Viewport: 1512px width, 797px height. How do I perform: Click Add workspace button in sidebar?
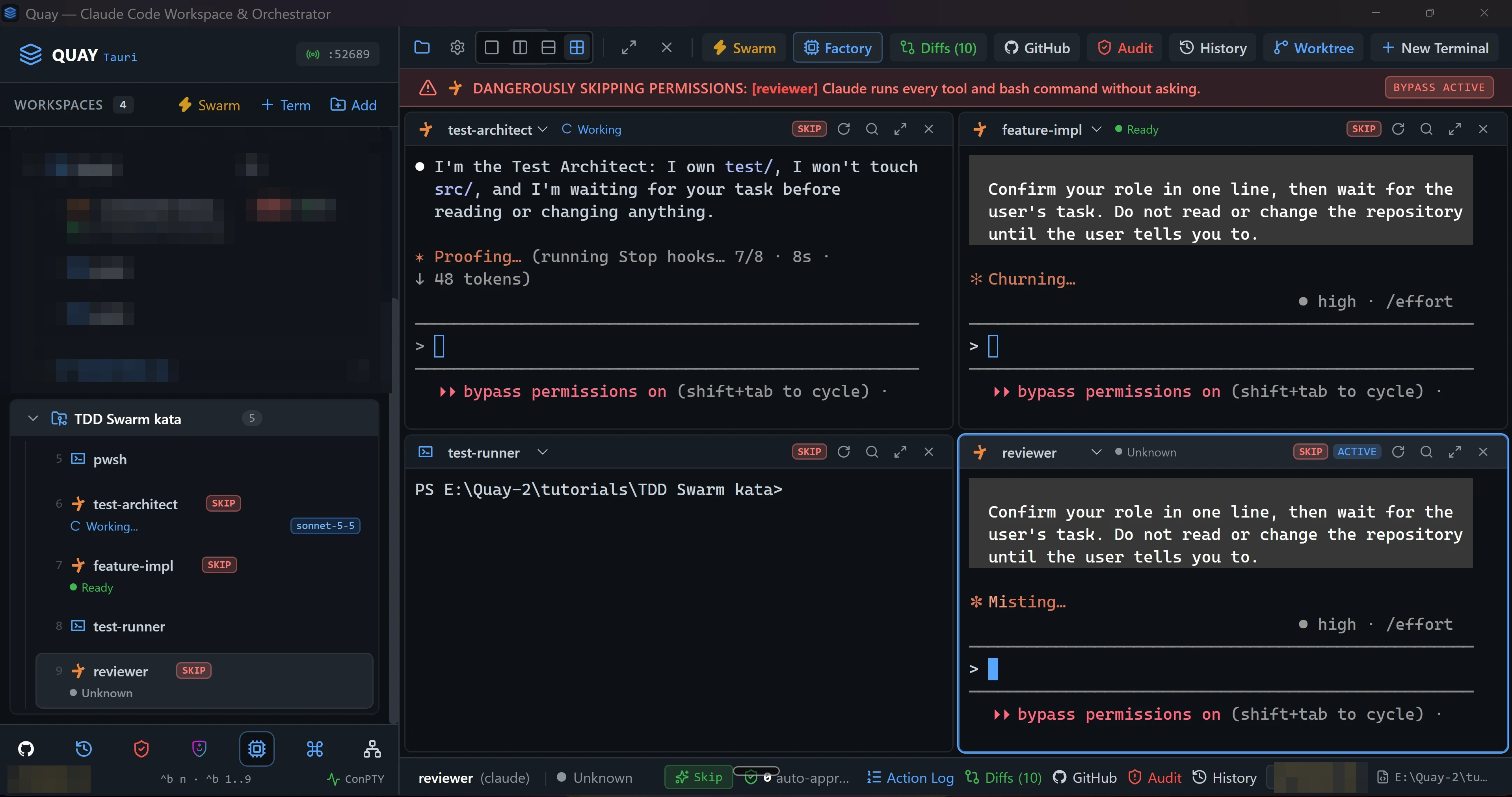point(353,104)
